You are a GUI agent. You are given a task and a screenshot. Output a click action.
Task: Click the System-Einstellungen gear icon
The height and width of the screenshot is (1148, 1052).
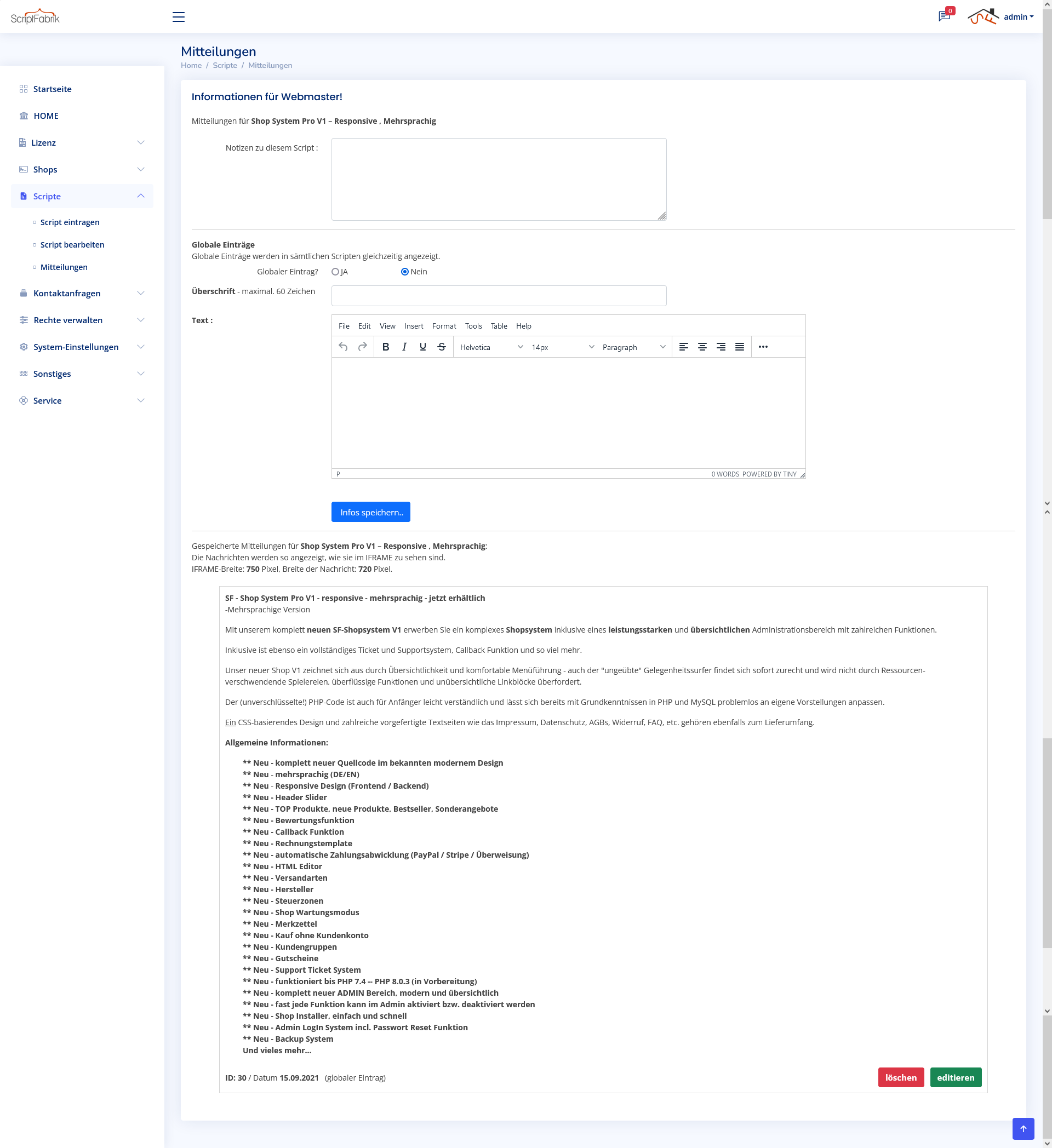[24, 346]
